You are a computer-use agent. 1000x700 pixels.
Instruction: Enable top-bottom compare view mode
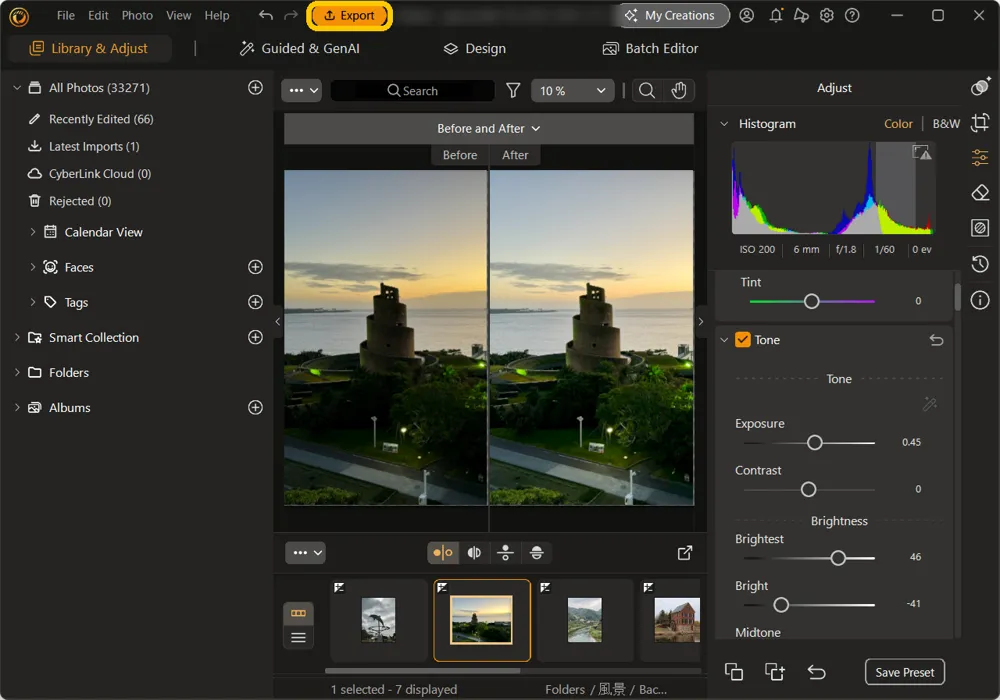[505, 553]
